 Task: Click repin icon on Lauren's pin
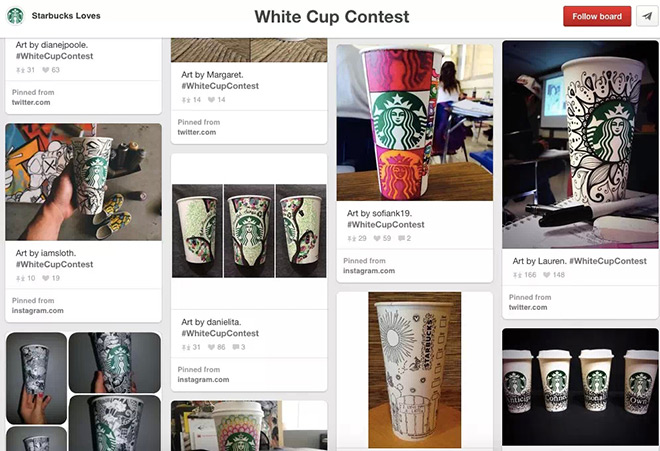(x=517, y=275)
